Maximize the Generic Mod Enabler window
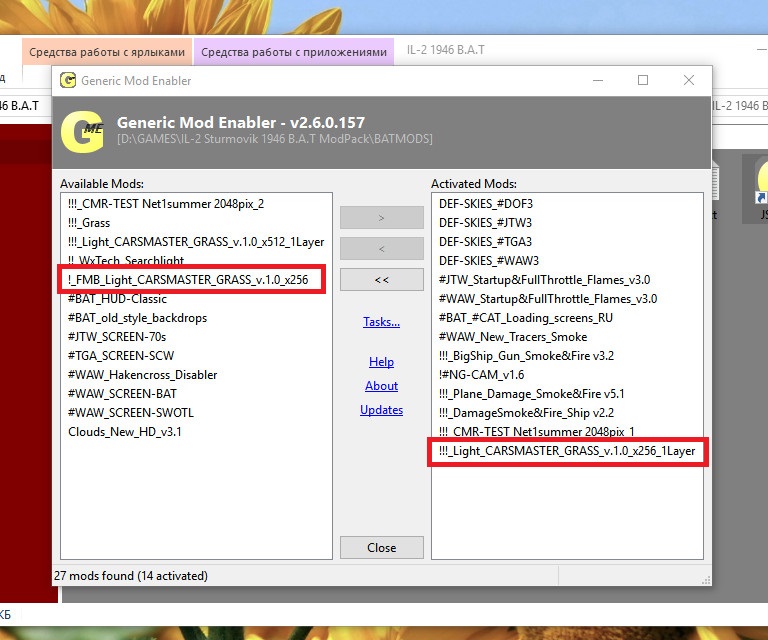The height and width of the screenshot is (640, 768). coord(643,80)
